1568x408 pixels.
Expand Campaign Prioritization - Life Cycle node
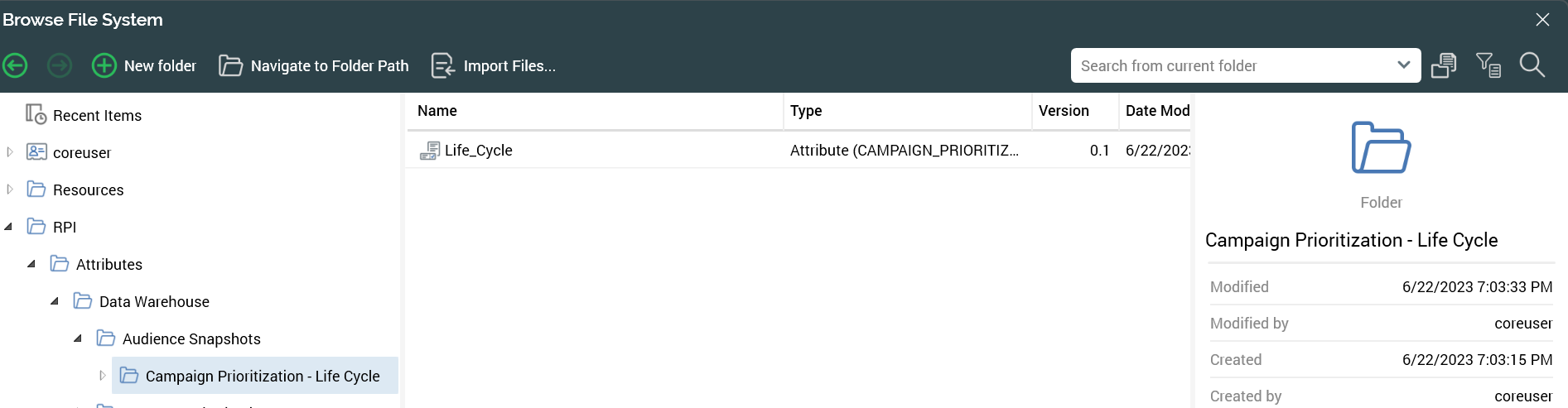(x=102, y=376)
